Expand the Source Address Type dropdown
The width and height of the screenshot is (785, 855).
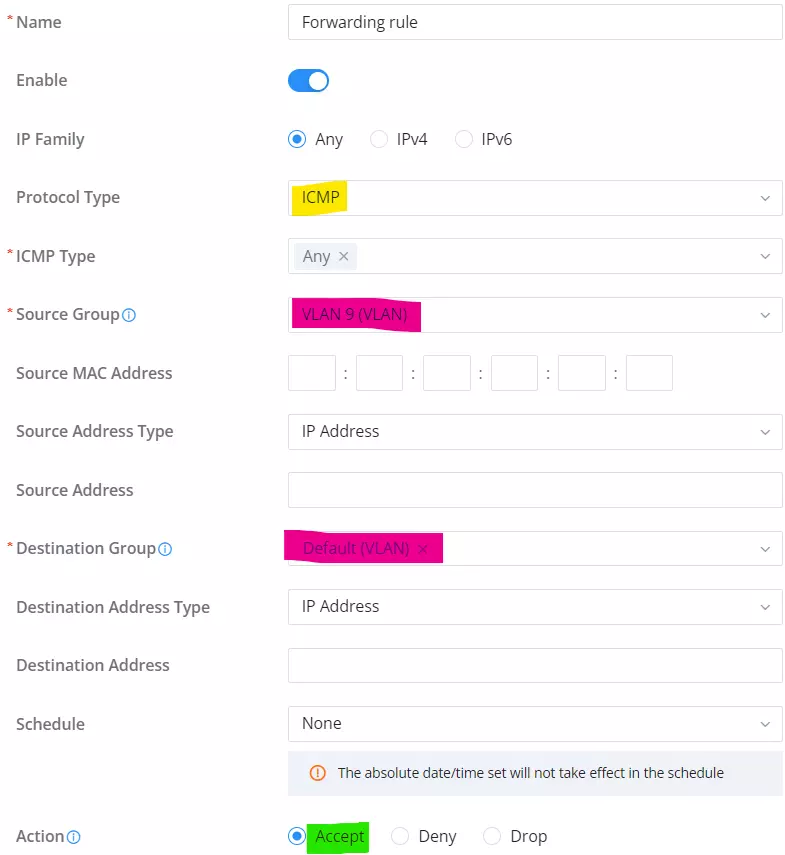[x=535, y=432]
